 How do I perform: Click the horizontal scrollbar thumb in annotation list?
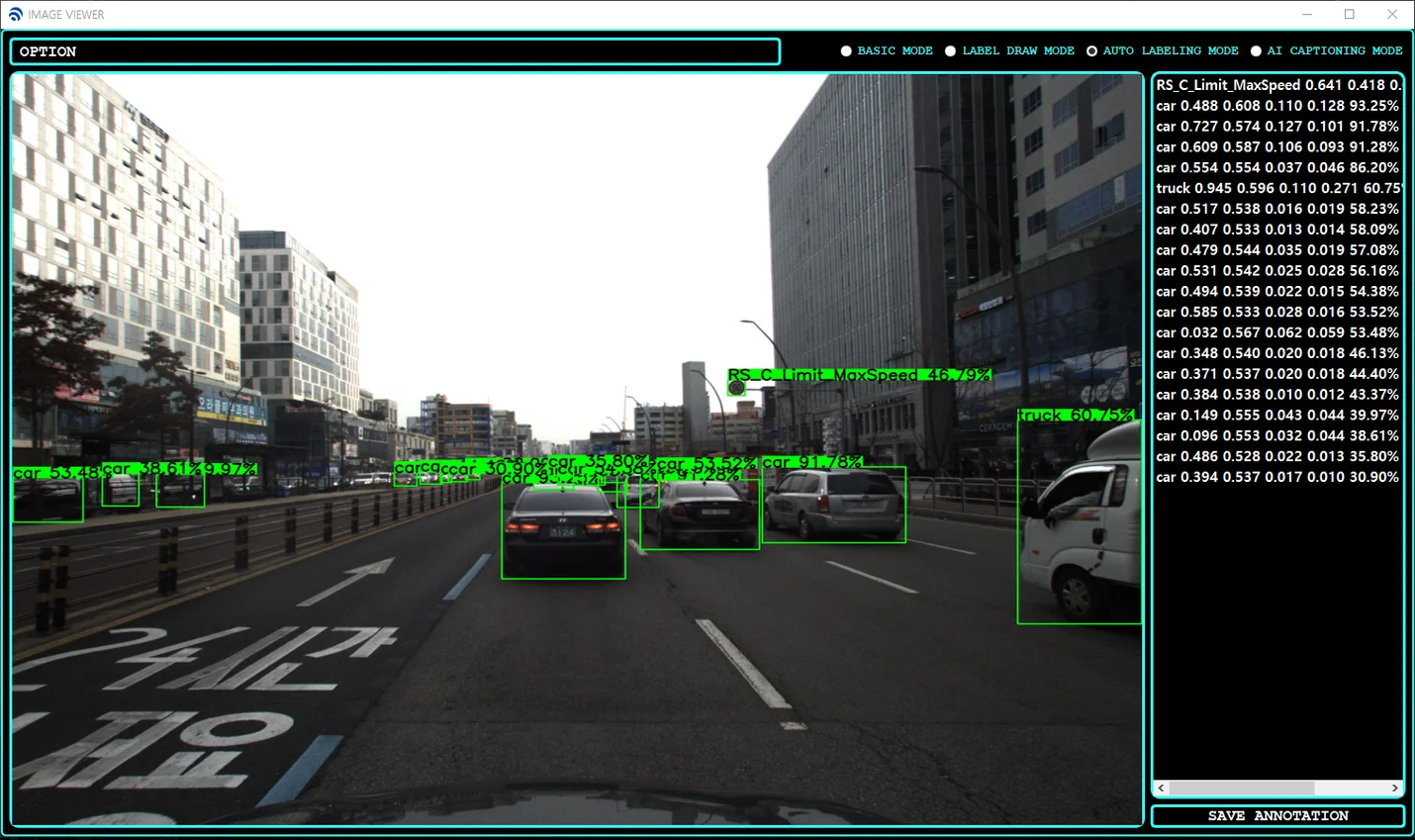point(1242,789)
